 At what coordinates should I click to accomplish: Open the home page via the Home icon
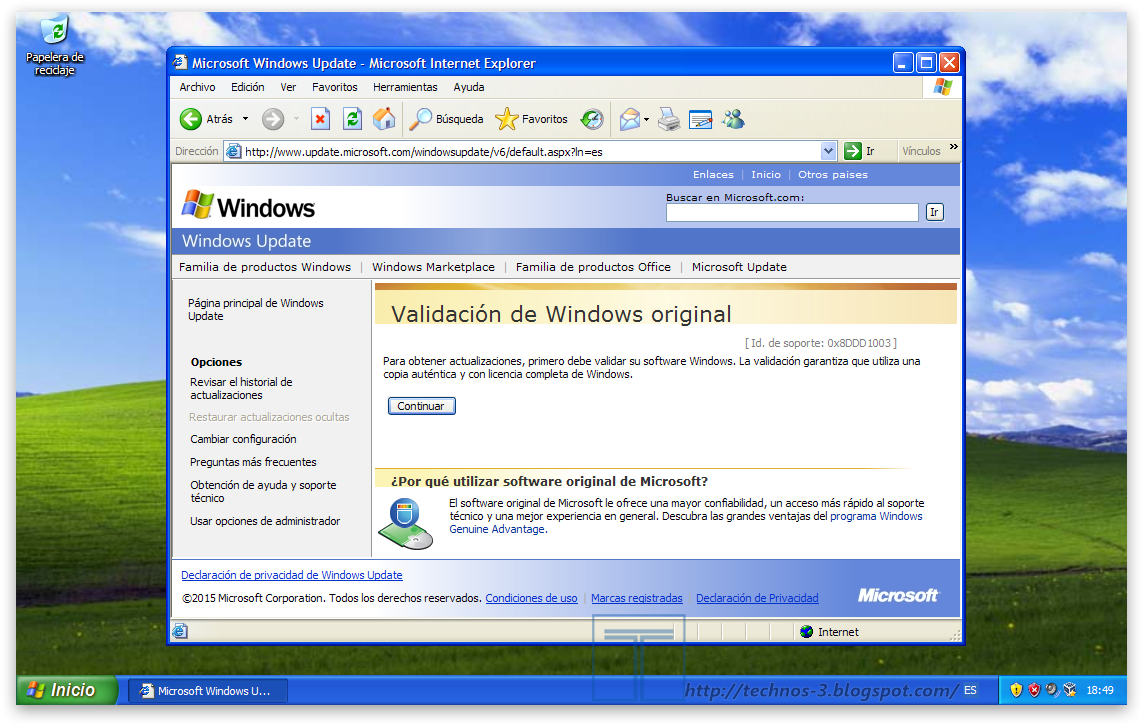pos(384,119)
